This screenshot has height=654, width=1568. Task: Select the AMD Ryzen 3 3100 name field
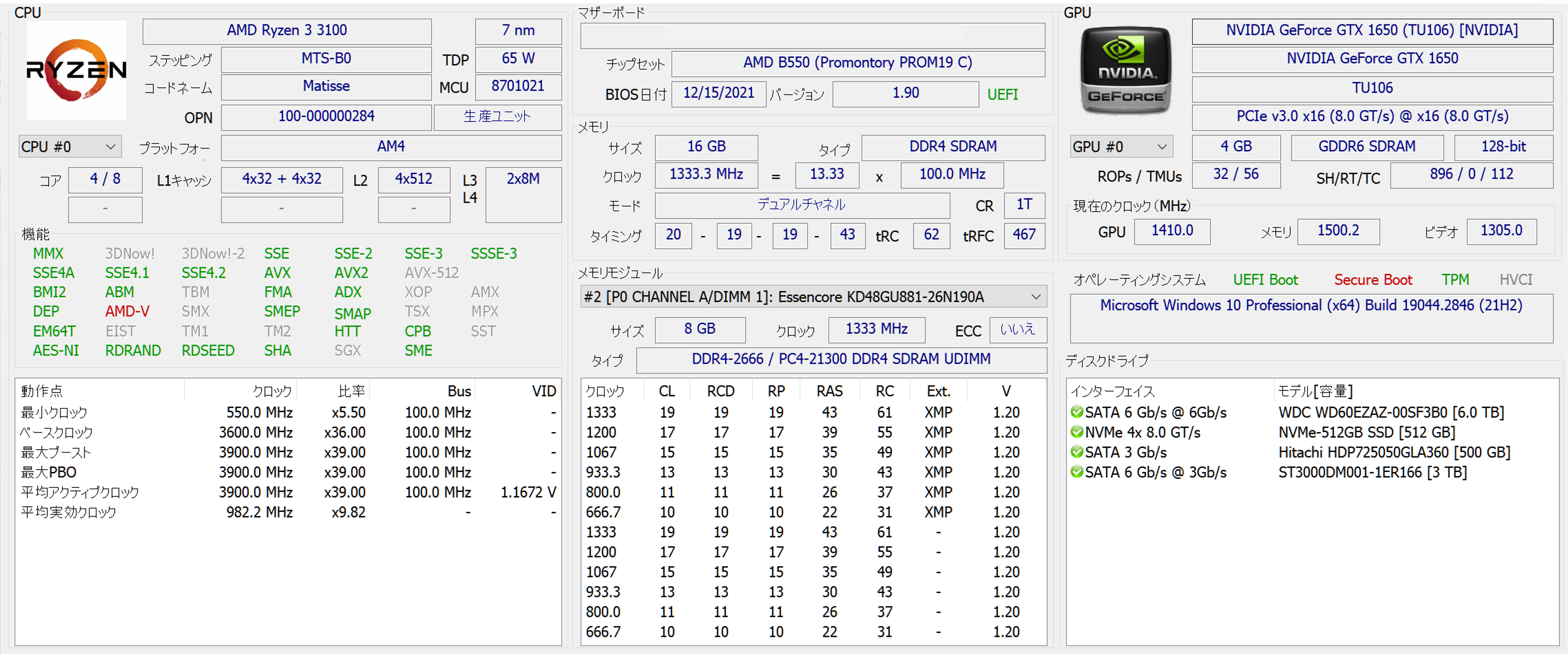287,30
